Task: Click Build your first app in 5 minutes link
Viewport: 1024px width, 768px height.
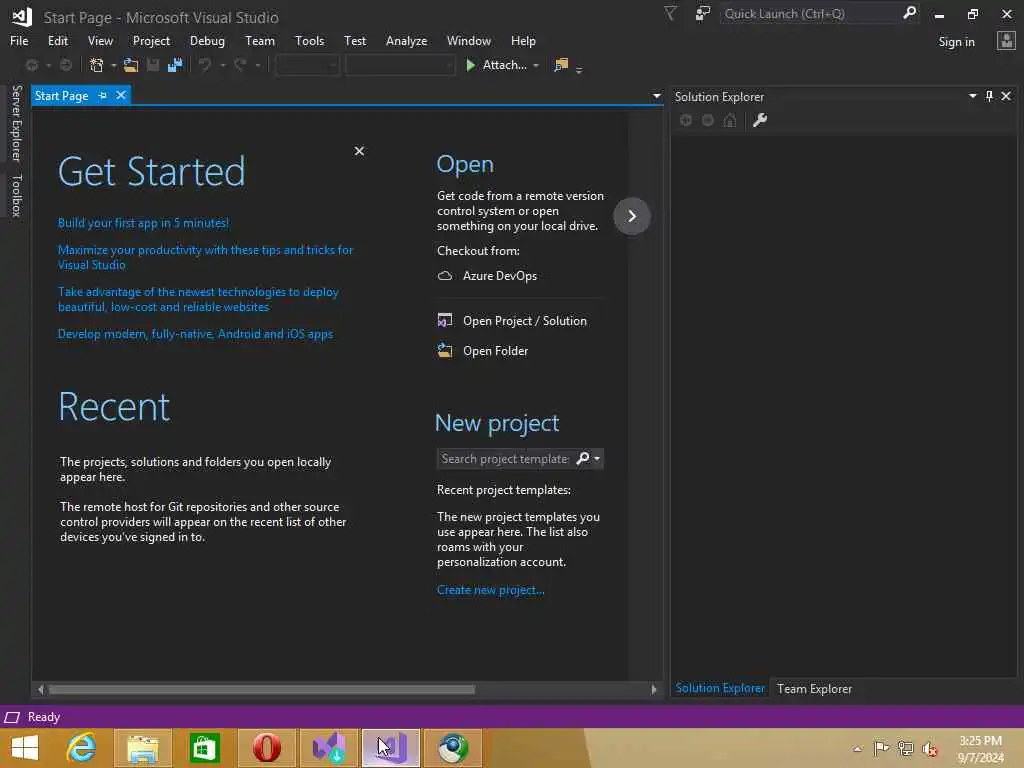Action: click(143, 223)
